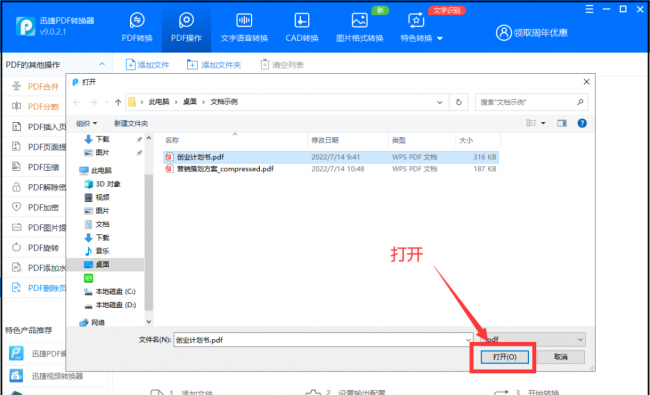Open the hamburger menu in title bar
This screenshot has width=650, height=395.
pos(589,9)
